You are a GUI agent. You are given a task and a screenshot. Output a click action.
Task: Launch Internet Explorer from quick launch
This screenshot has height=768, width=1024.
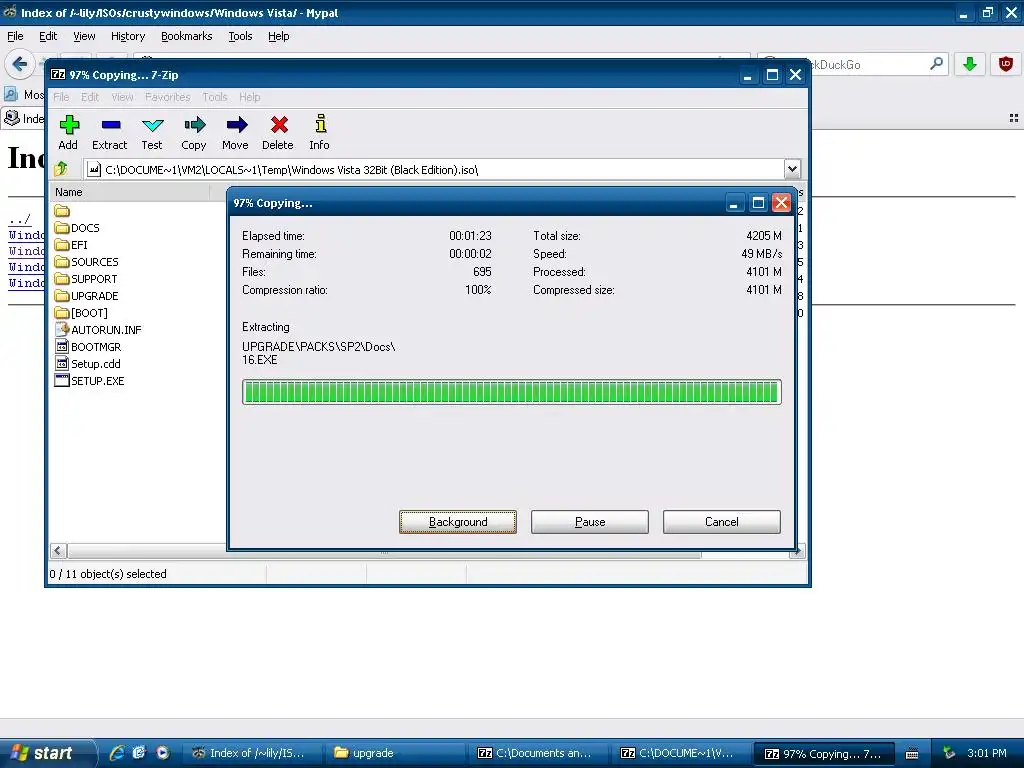coord(116,753)
